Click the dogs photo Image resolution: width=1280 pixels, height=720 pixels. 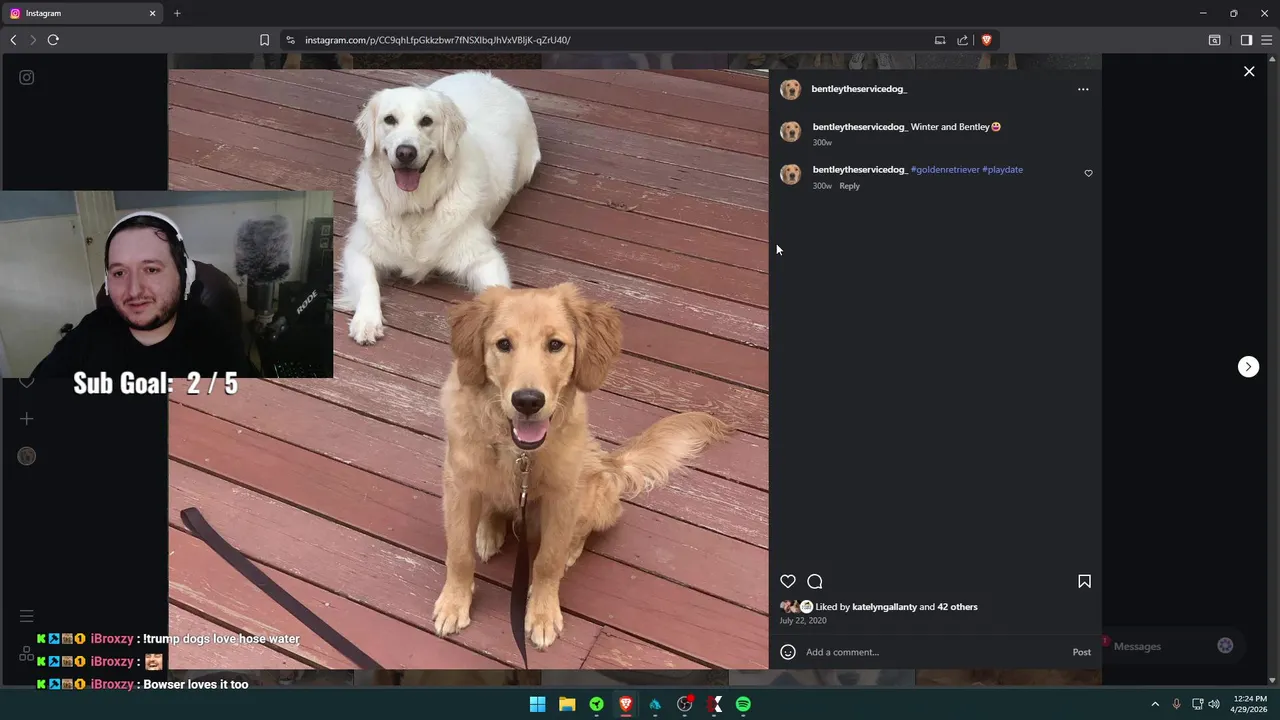(x=468, y=369)
